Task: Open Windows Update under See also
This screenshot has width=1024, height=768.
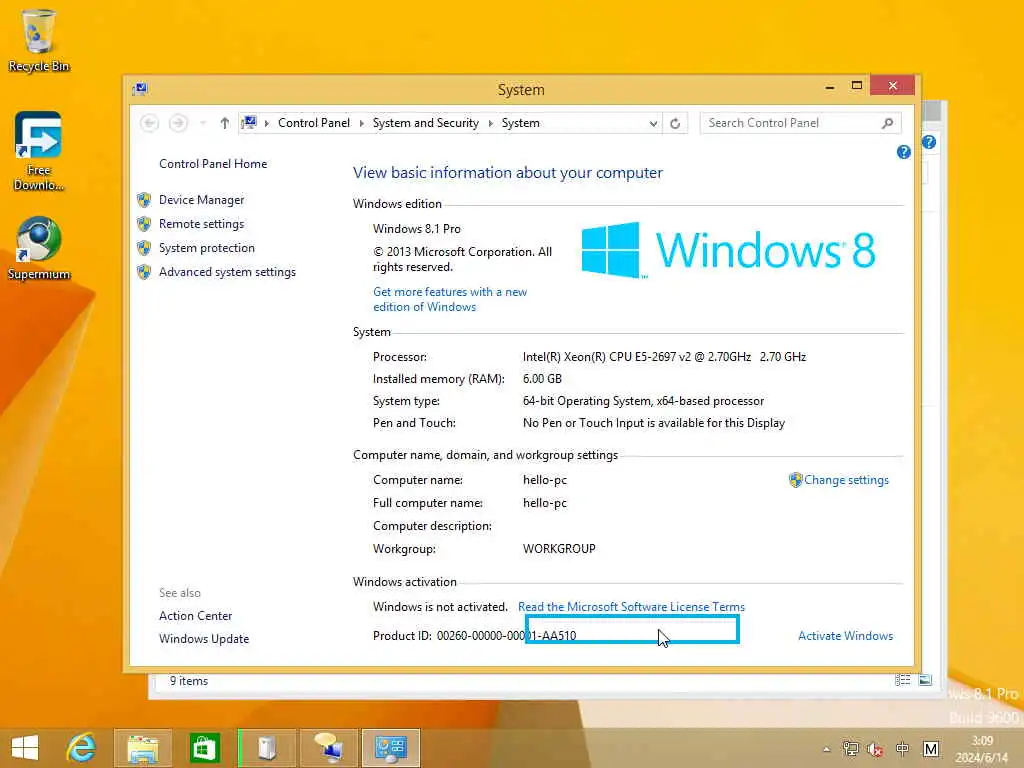Action: coord(204,639)
